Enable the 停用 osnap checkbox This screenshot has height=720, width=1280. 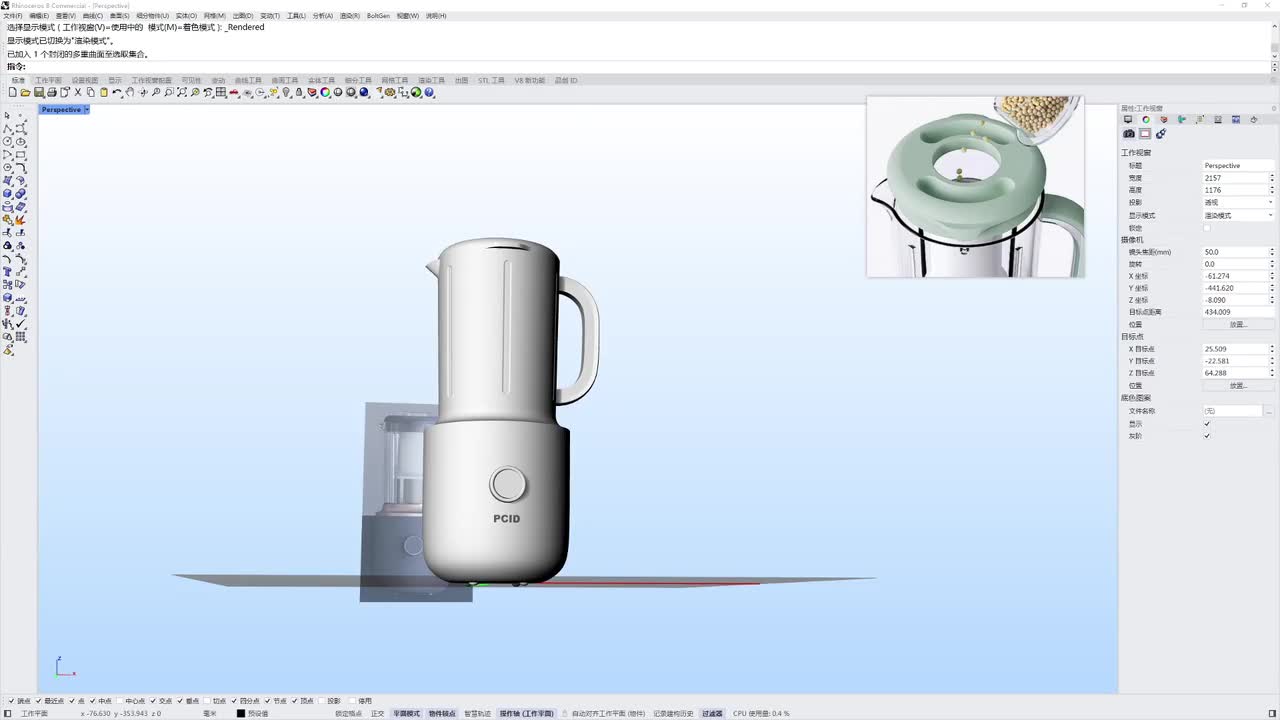352,701
